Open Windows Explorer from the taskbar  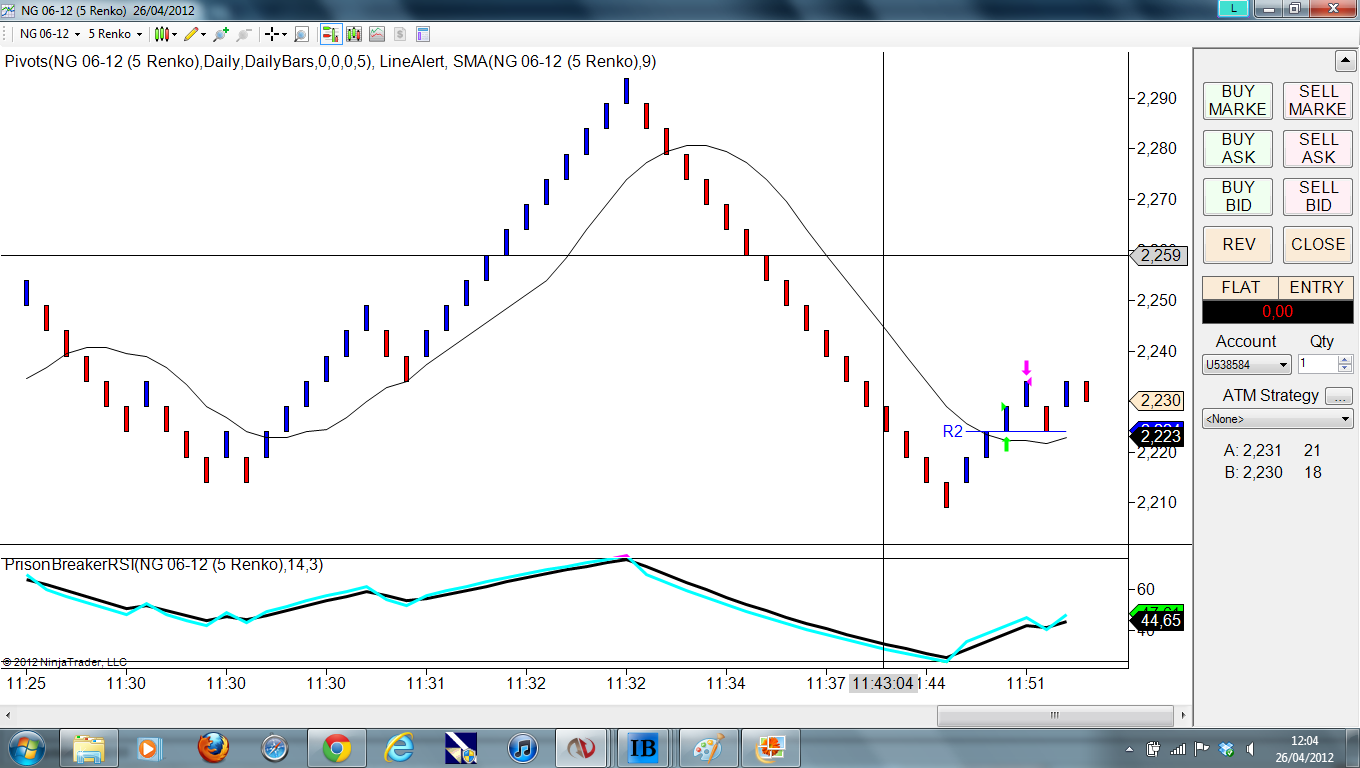(x=89, y=748)
